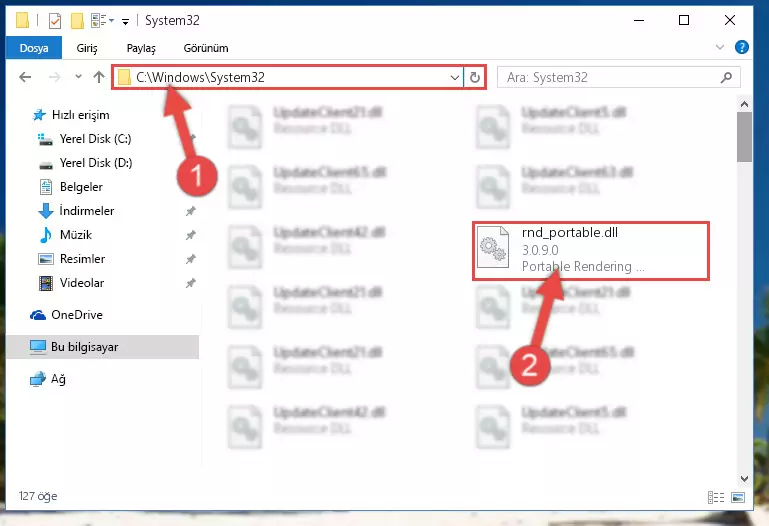
Task: Open the Giriş ribbon tab
Action: click(x=87, y=48)
